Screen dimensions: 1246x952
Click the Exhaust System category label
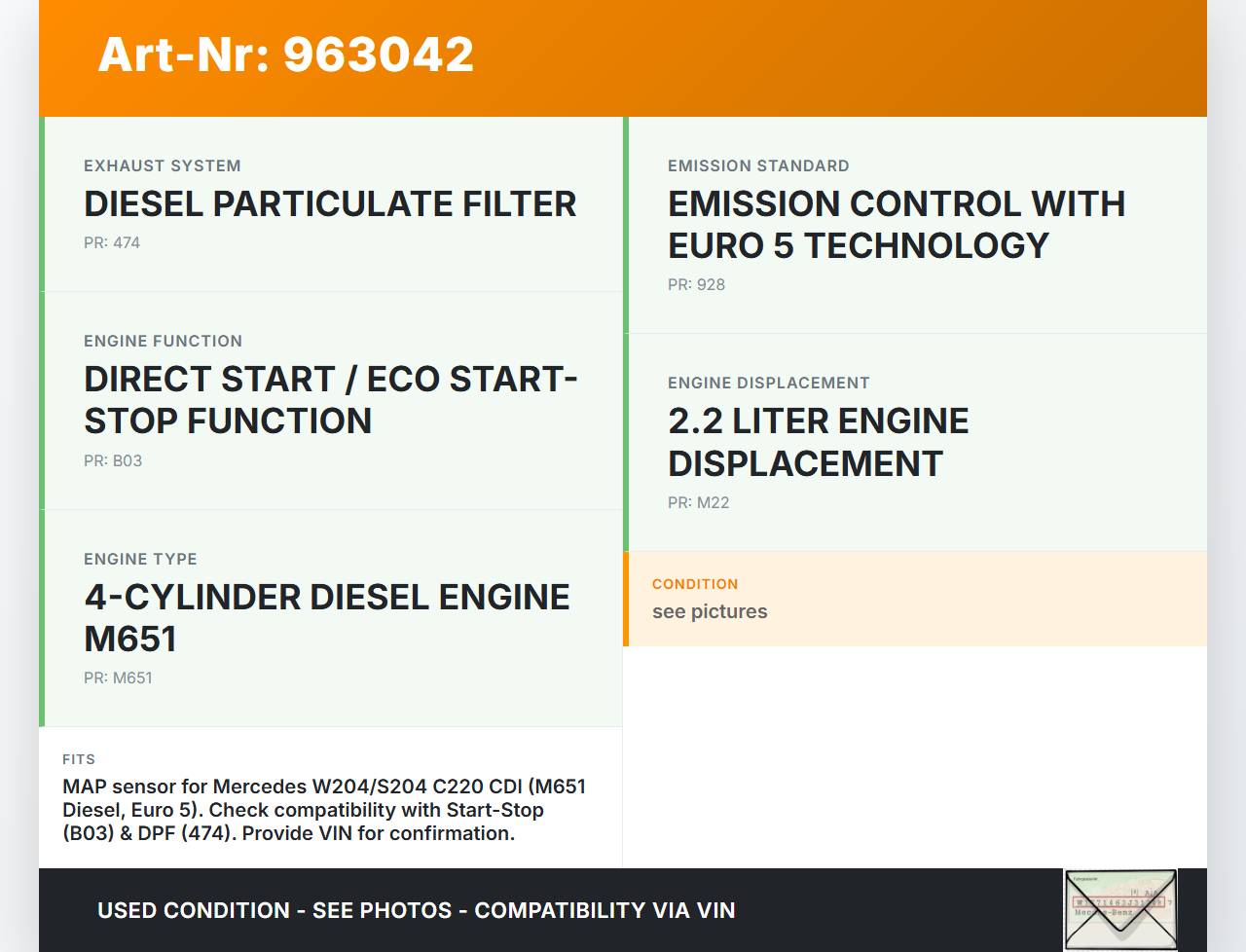(162, 166)
